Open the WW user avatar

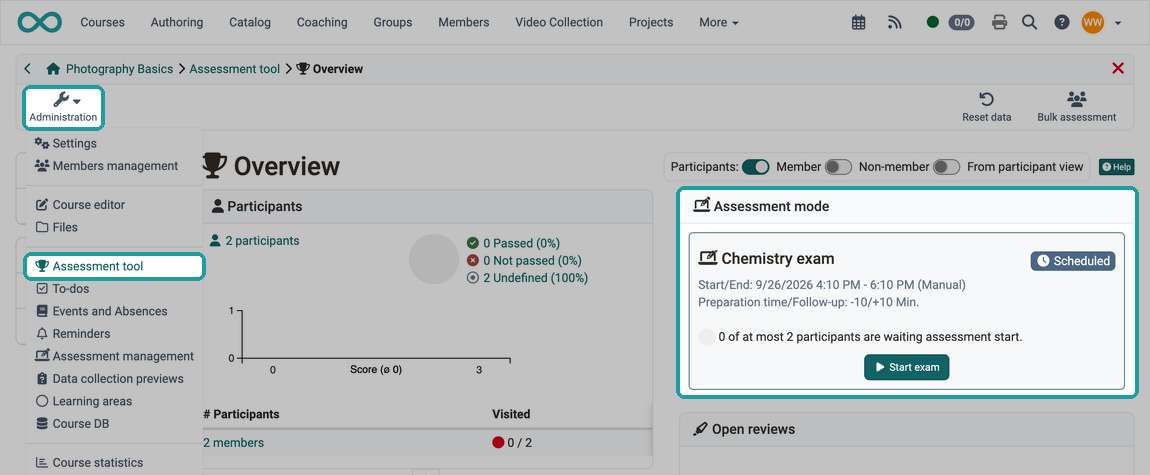tap(1093, 22)
